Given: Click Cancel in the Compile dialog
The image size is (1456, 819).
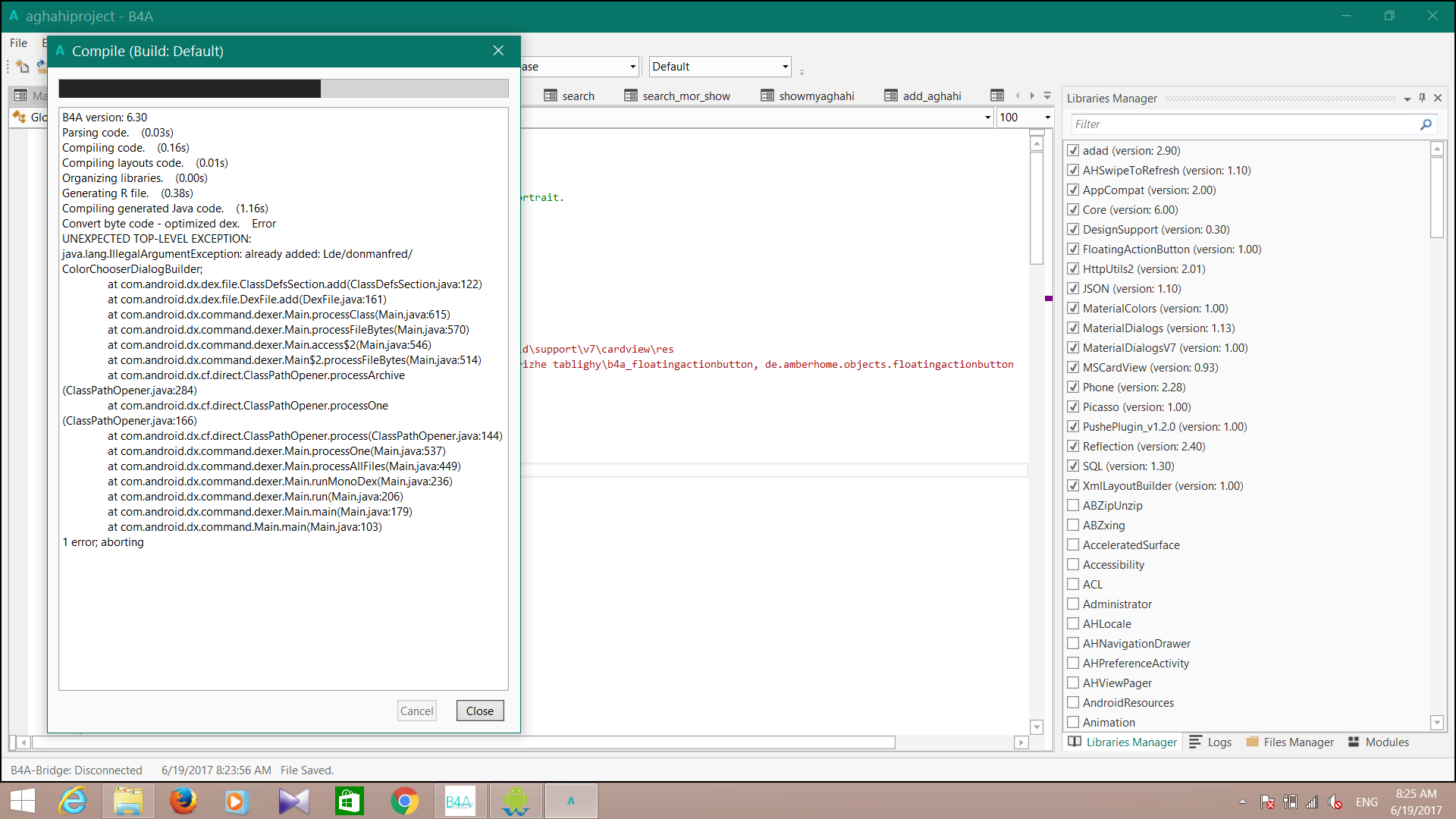Looking at the screenshot, I should [x=416, y=711].
